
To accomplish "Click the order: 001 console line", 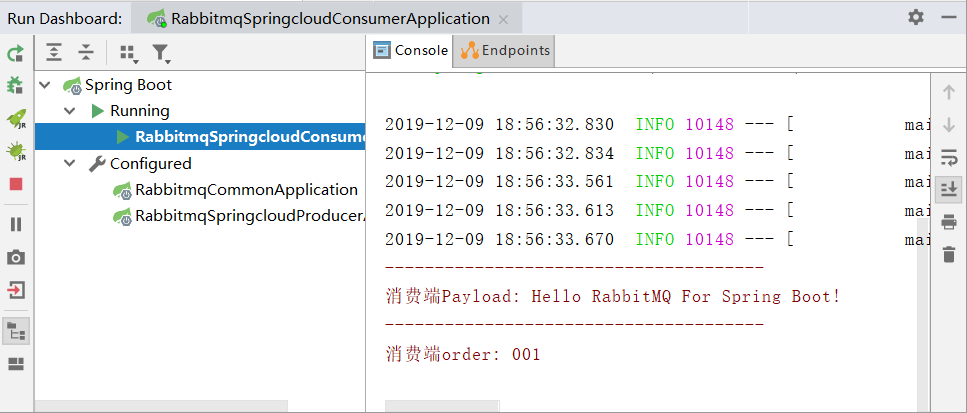I will pyautogui.click(x=463, y=354).
